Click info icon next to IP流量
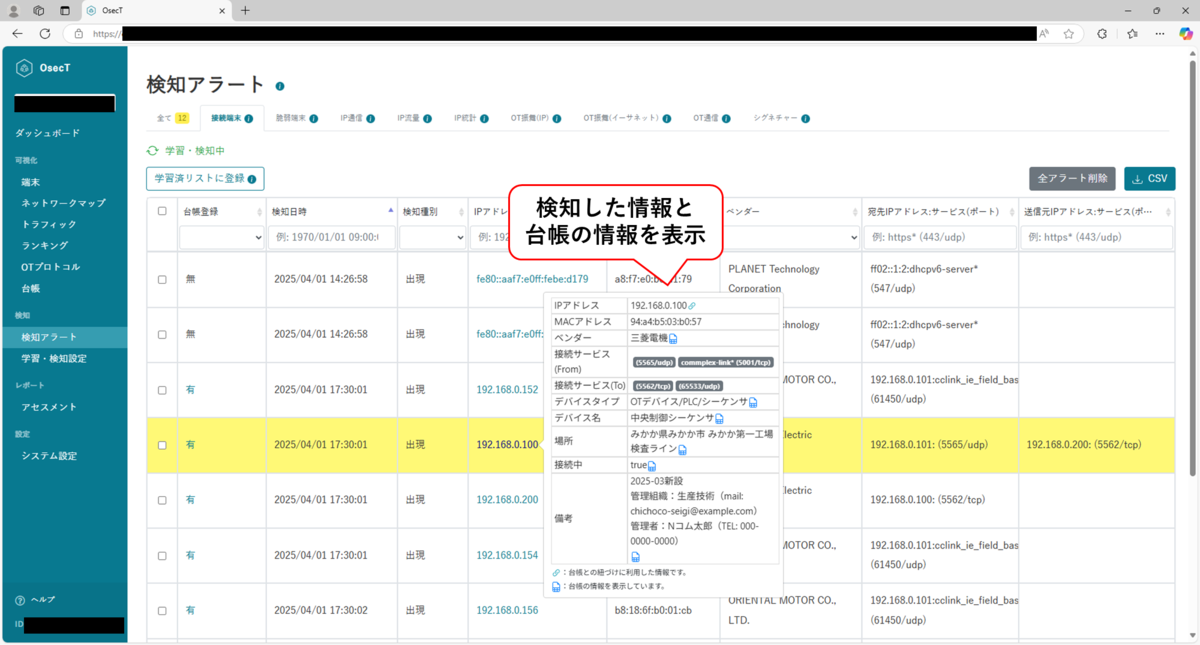 click(427, 118)
